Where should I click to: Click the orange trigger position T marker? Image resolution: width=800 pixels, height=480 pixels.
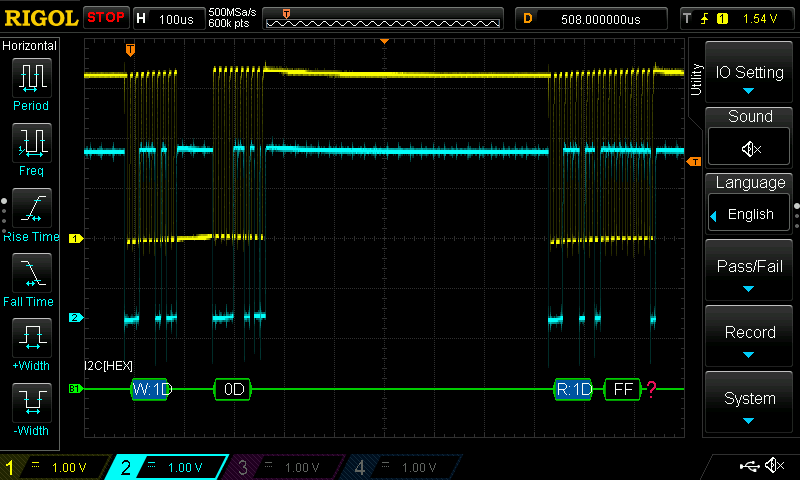[130, 49]
